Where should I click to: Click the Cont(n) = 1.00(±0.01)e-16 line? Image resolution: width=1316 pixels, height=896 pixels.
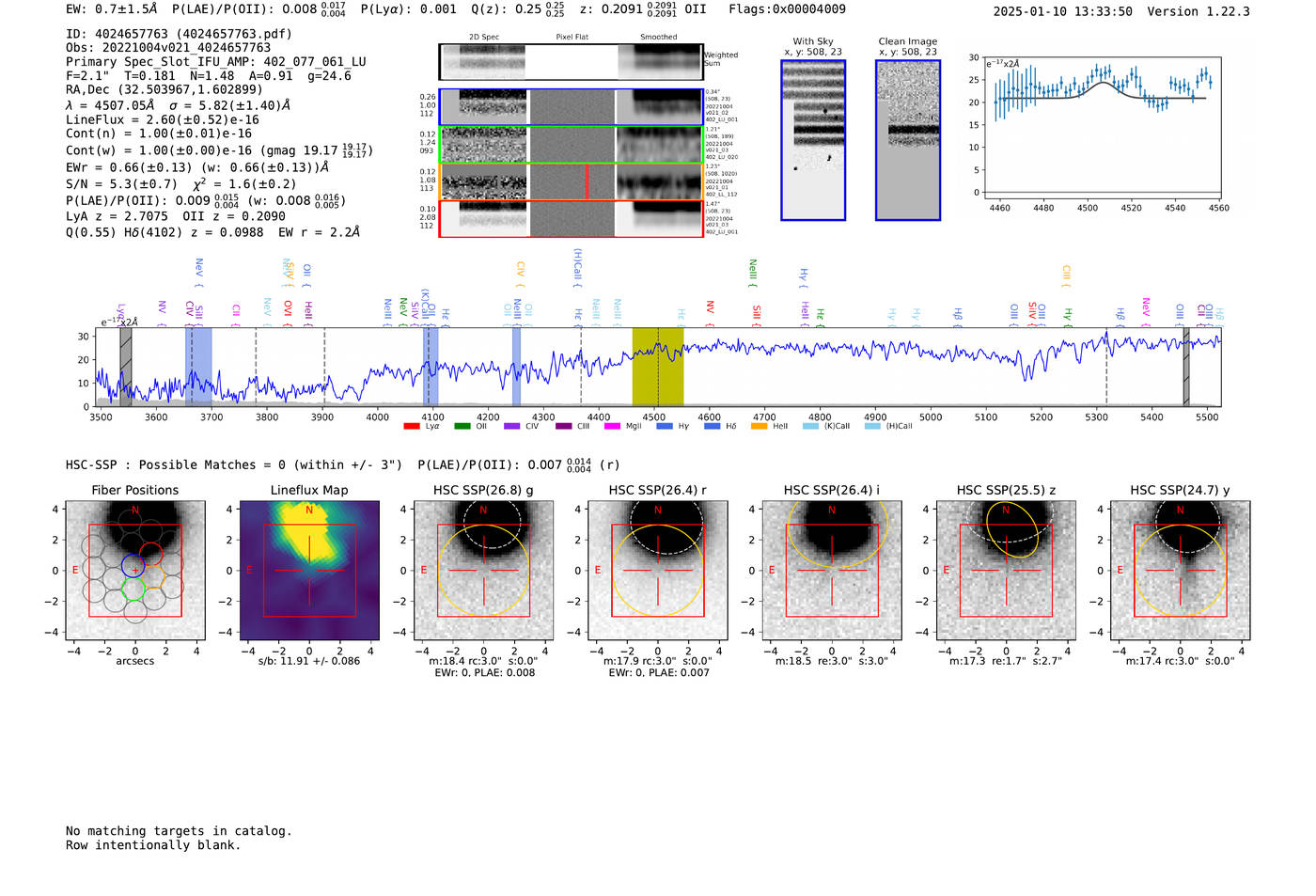click(159, 134)
